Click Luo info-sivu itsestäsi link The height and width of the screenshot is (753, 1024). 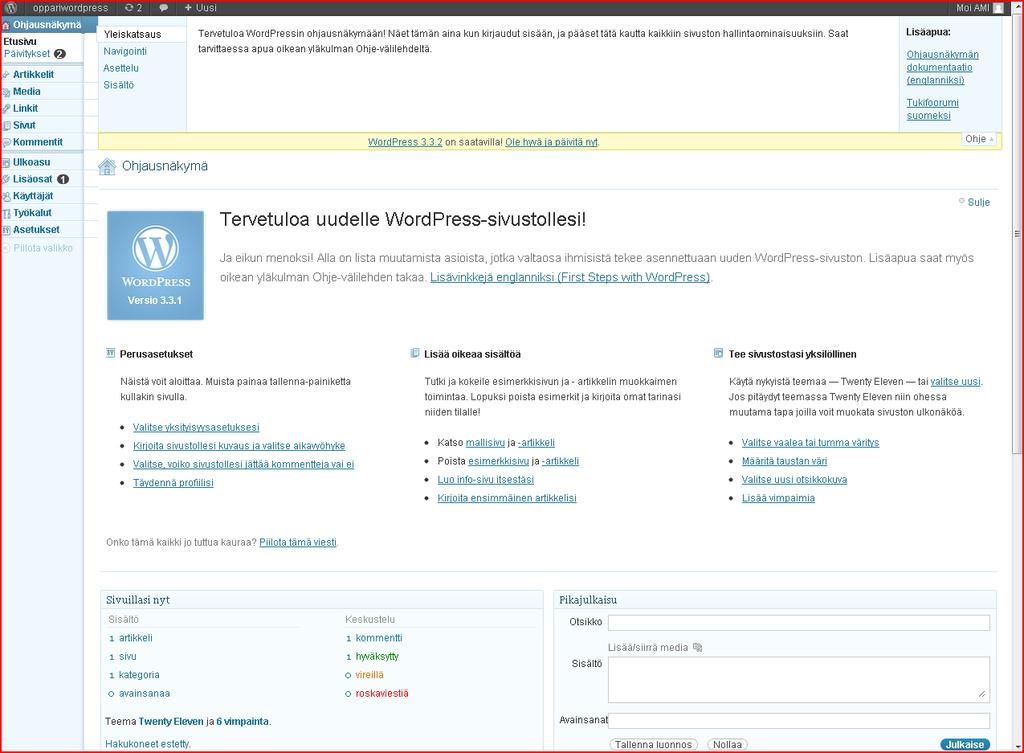tap(485, 479)
